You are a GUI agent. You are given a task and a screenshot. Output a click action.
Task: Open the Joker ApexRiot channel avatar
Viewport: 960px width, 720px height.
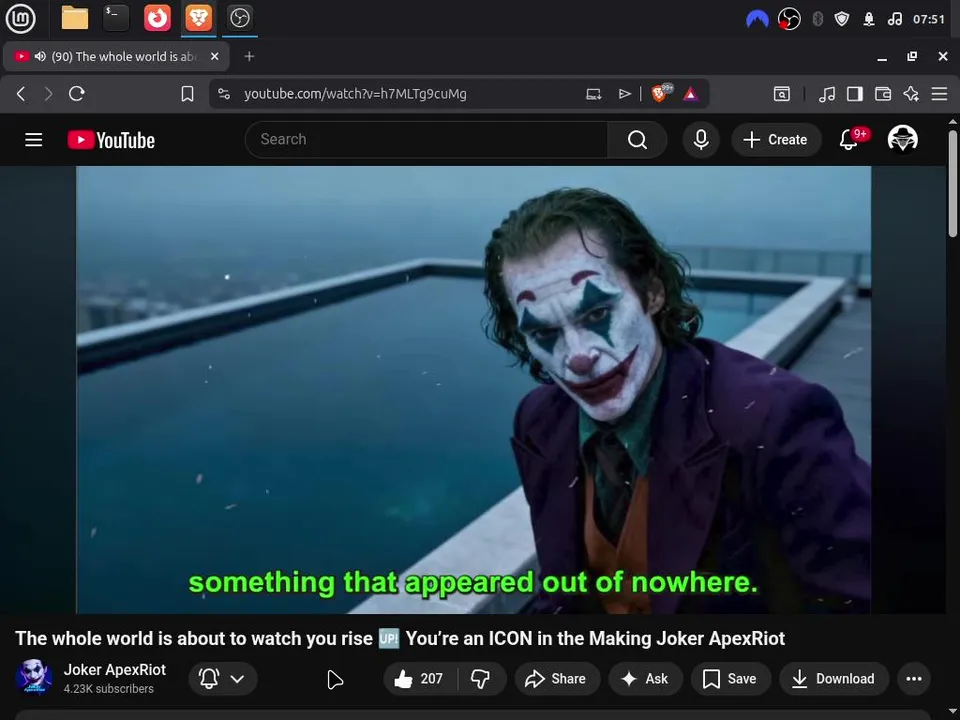pyautogui.click(x=34, y=677)
